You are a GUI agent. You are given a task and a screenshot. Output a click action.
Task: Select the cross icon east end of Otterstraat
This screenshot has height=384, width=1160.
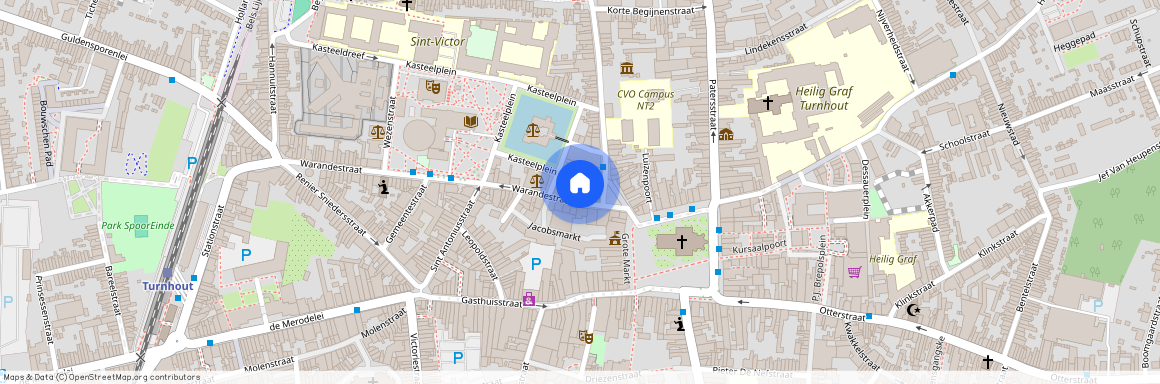(x=988, y=361)
